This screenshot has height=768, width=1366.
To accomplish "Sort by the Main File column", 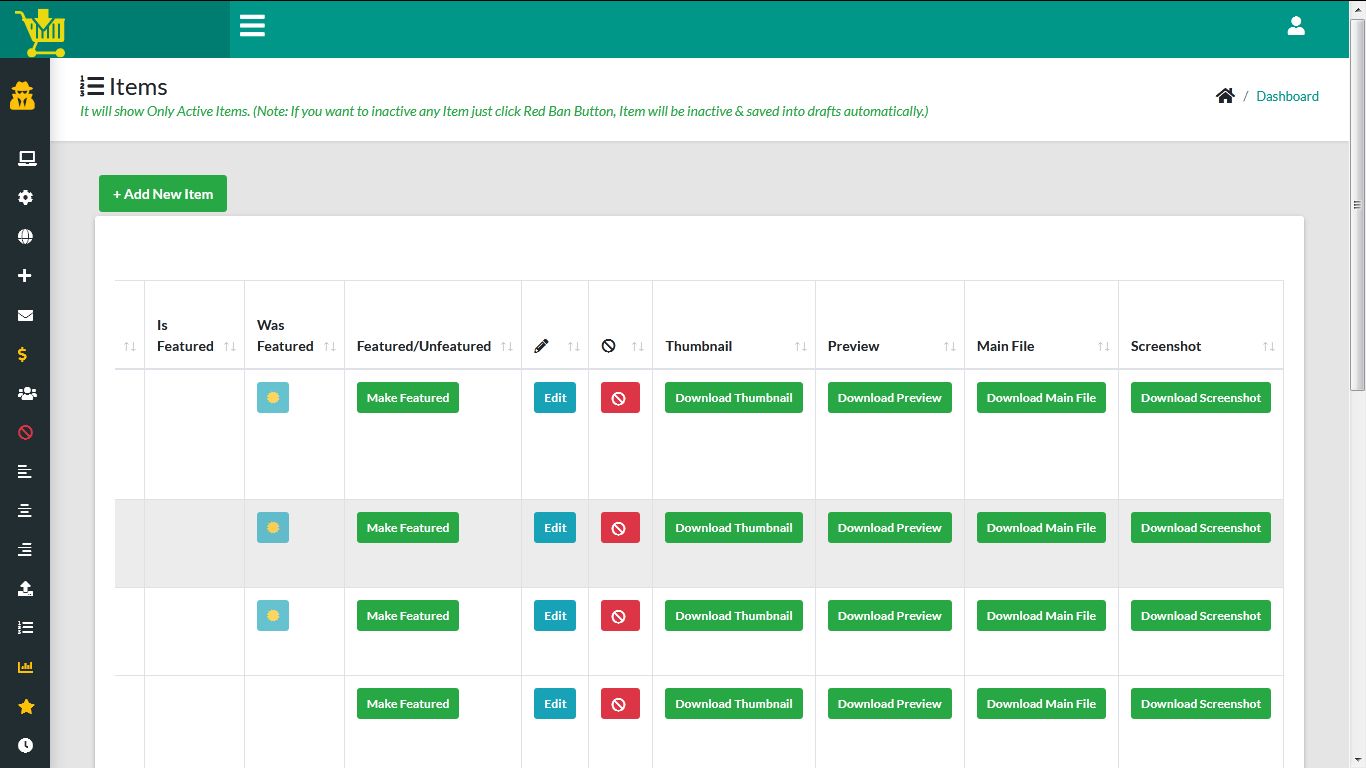I will click(x=1040, y=346).
